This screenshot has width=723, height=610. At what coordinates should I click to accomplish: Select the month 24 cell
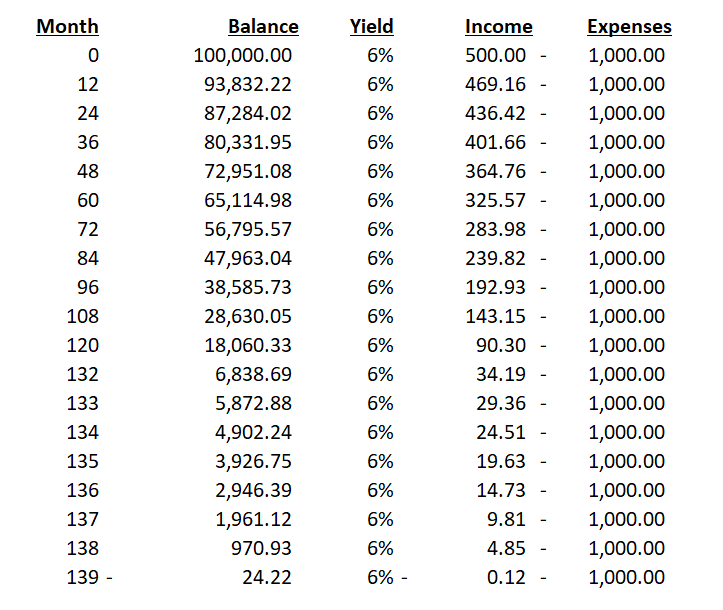(x=88, y=114)
